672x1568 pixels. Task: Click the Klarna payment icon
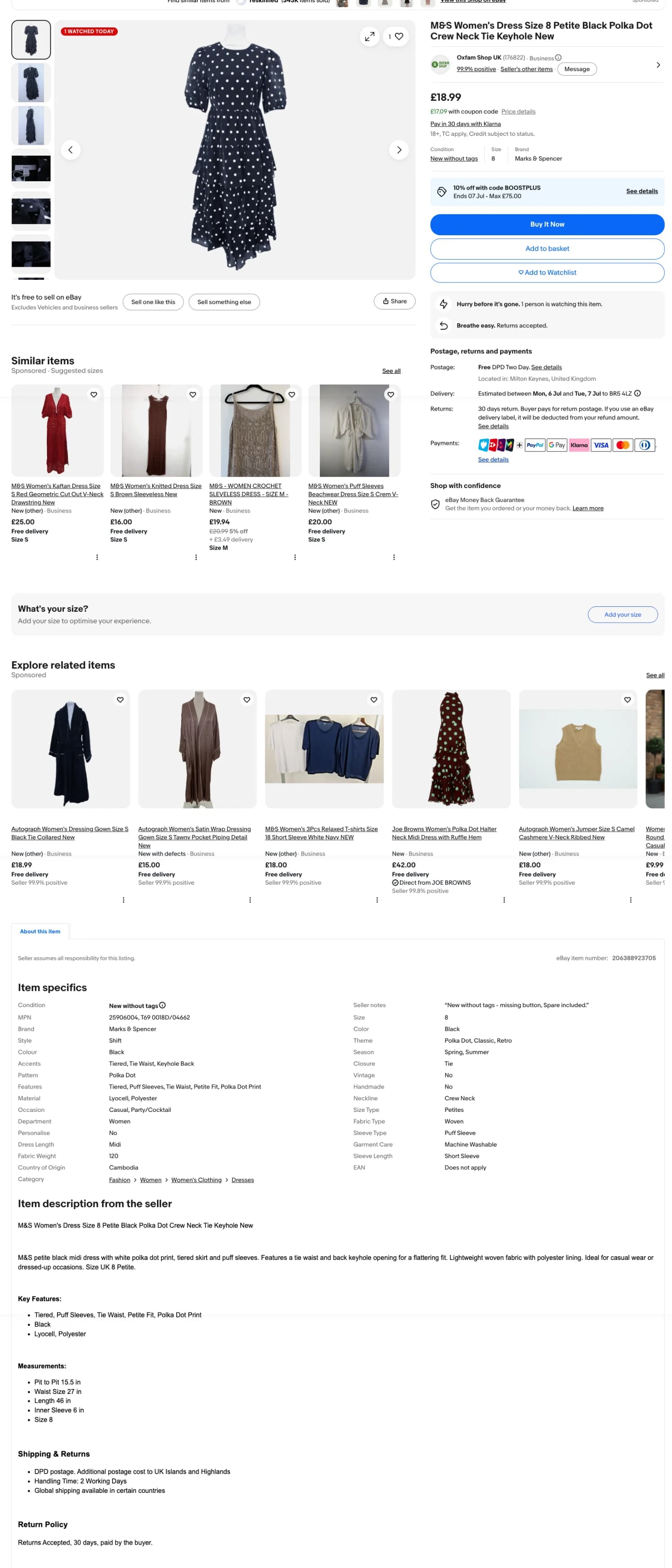[579, 445]
